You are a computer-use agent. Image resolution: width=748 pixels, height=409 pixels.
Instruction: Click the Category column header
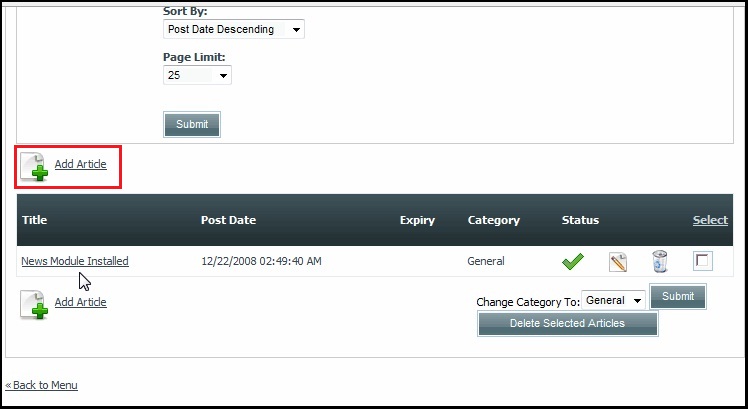click(x=494, y=220)
